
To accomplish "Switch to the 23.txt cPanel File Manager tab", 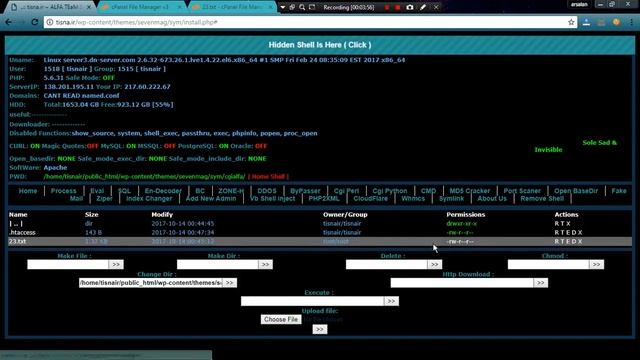I will [233, 7].
